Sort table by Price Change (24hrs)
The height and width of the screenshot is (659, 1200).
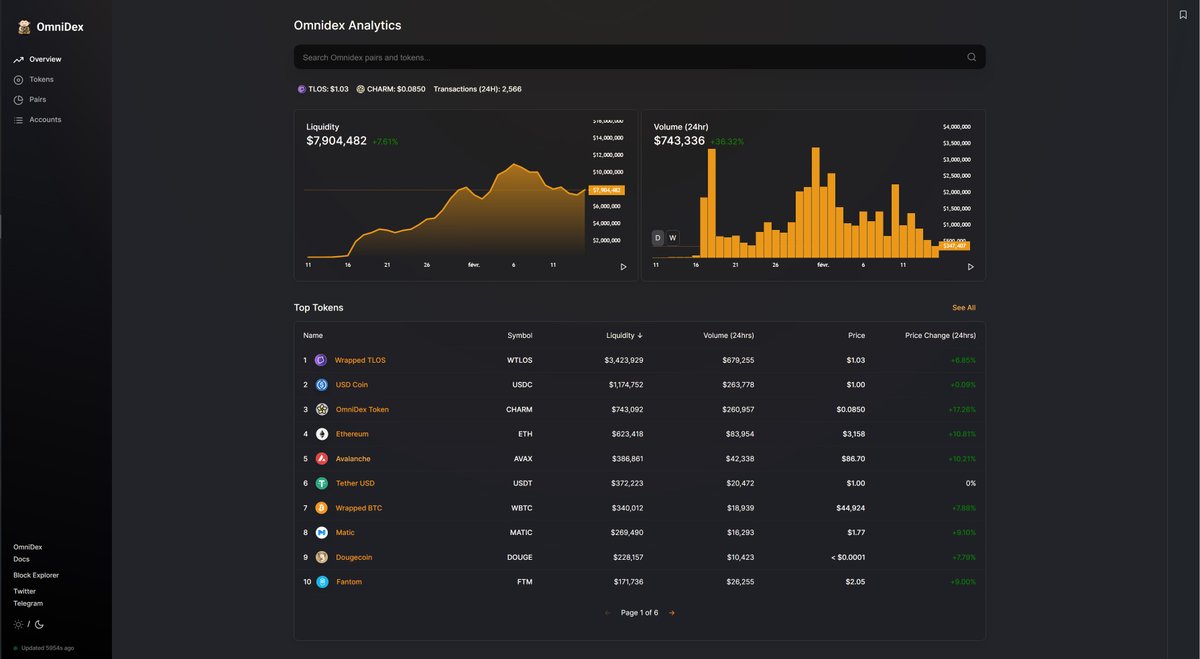point(940,336)
